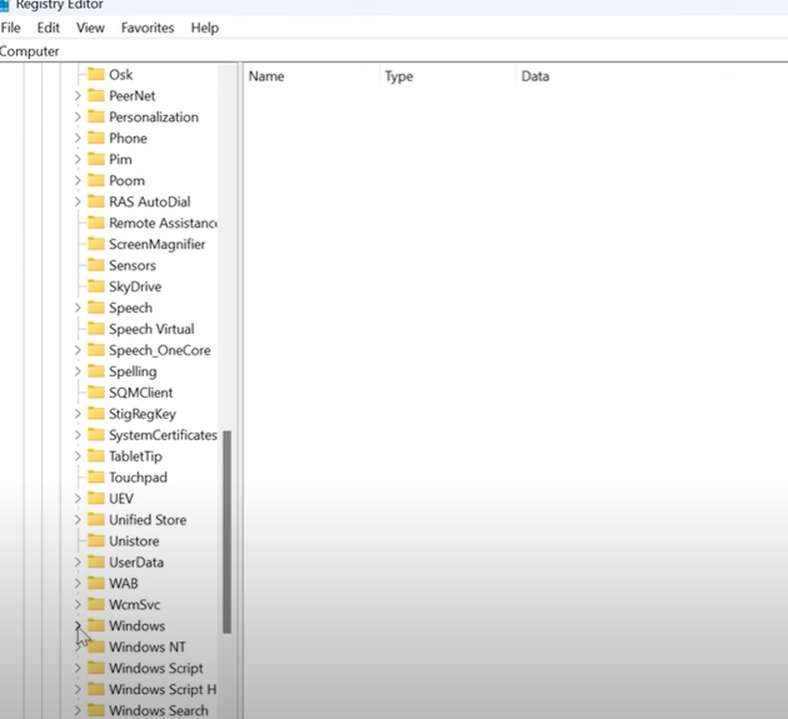
Task: Select the Personalization key label
Action: click(154, 117)
